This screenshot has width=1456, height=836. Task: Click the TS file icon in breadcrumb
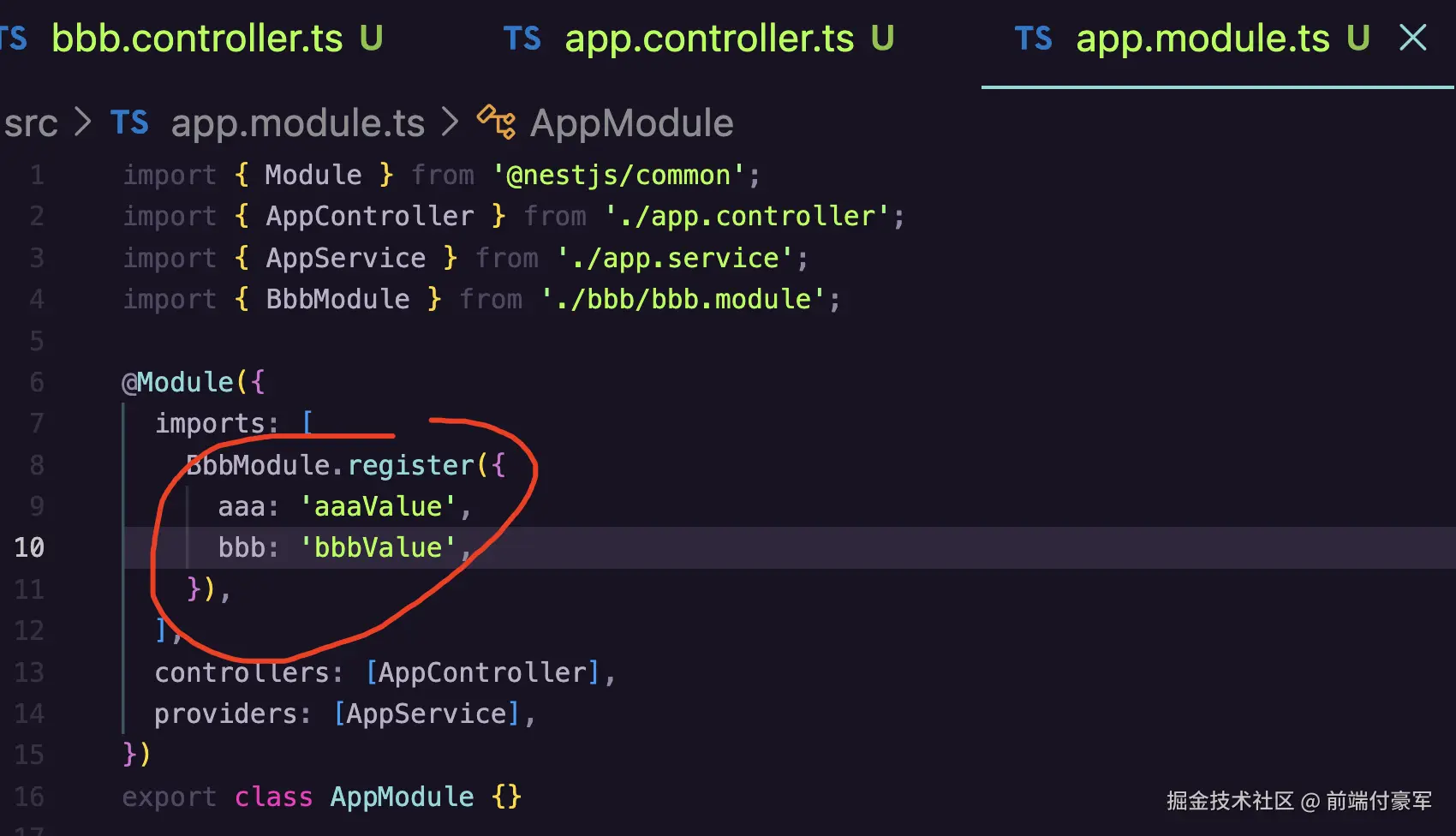(129, 123)
